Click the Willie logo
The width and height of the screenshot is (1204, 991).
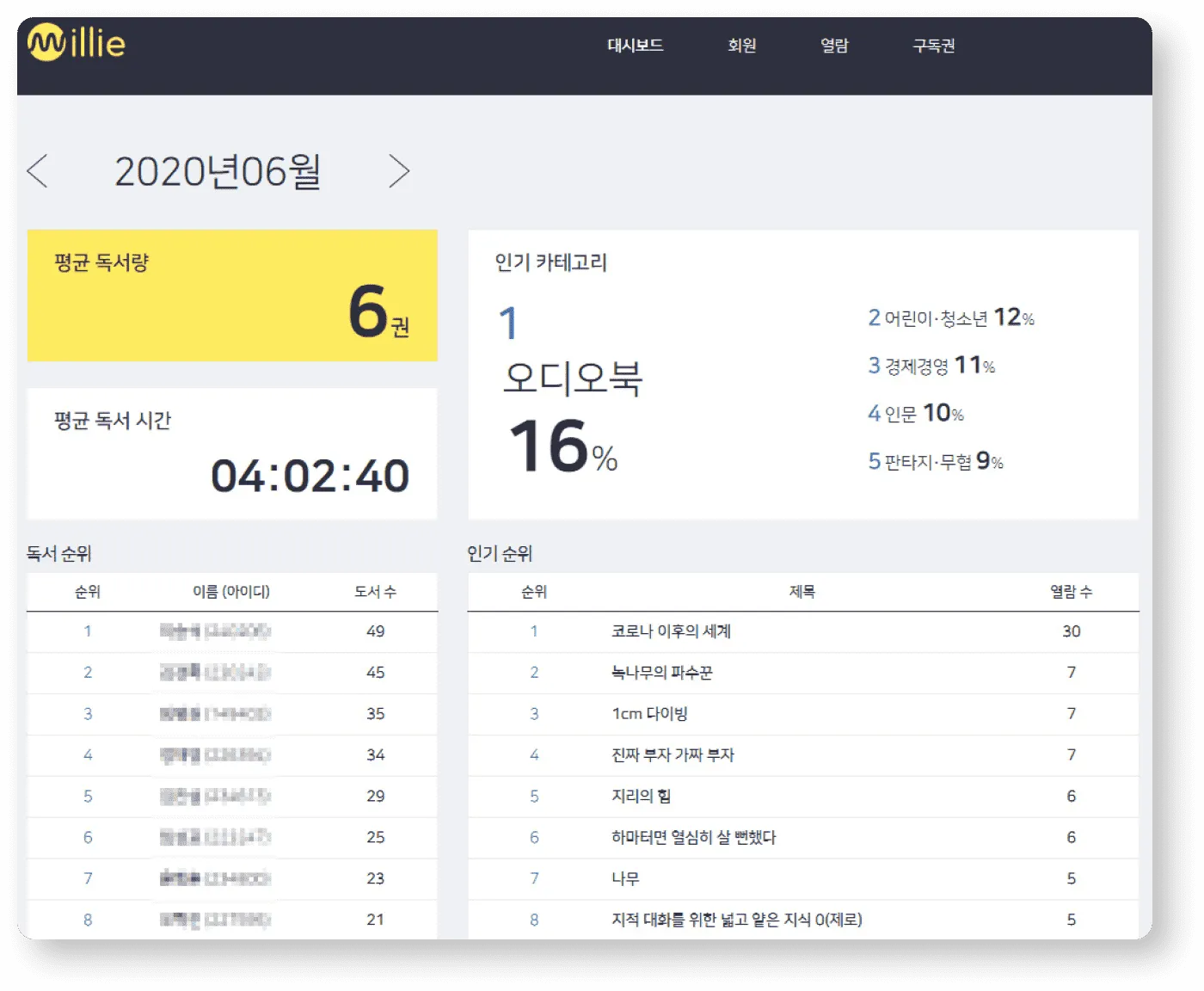click(x=76, y=44)
